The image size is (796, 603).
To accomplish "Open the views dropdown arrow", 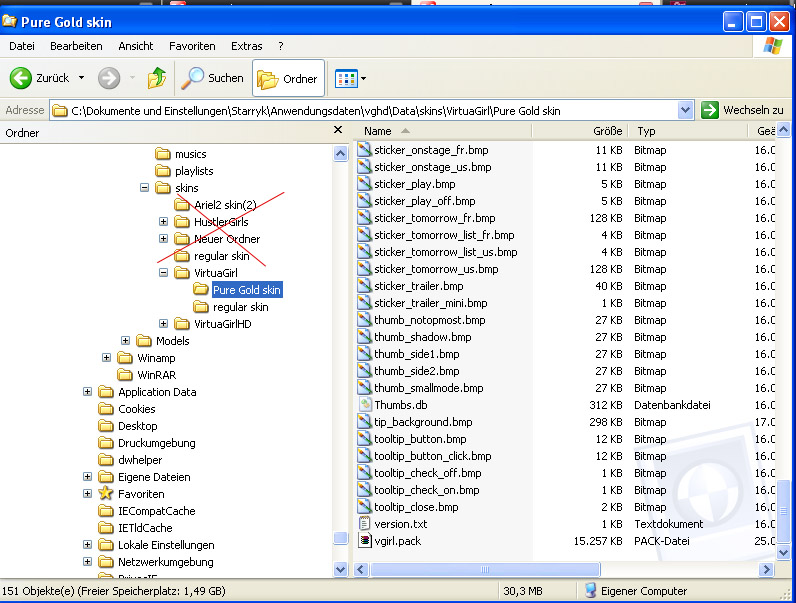I will coord(363,79).
